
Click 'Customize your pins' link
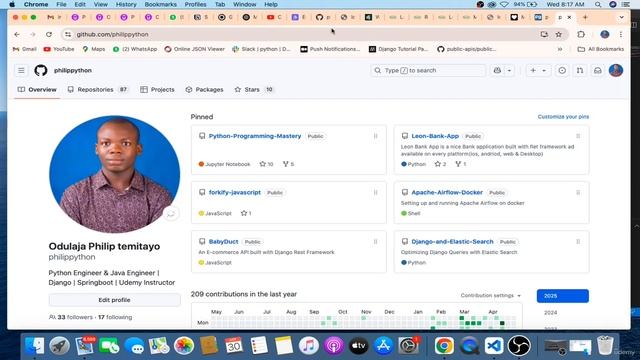point(563,117)
